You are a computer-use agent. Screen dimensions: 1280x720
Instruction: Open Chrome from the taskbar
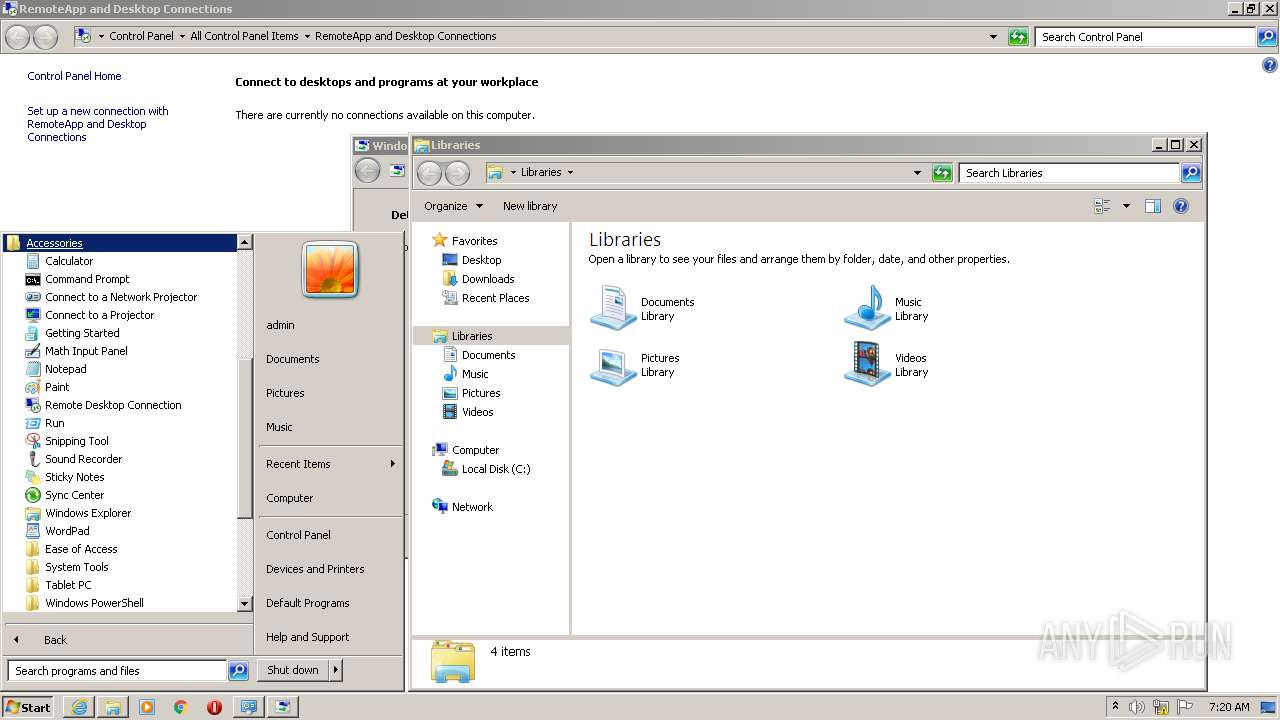point(181,707)
